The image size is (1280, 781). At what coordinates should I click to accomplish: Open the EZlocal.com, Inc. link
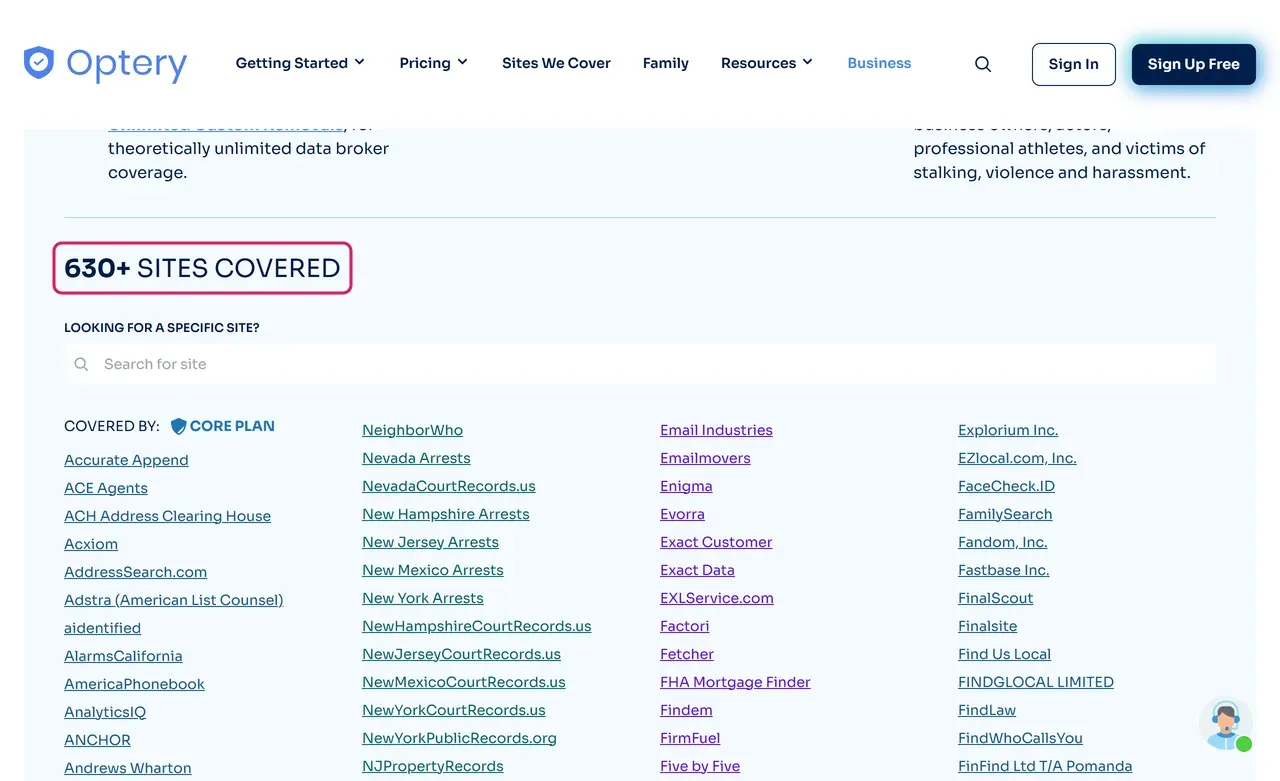point(1017,458)
